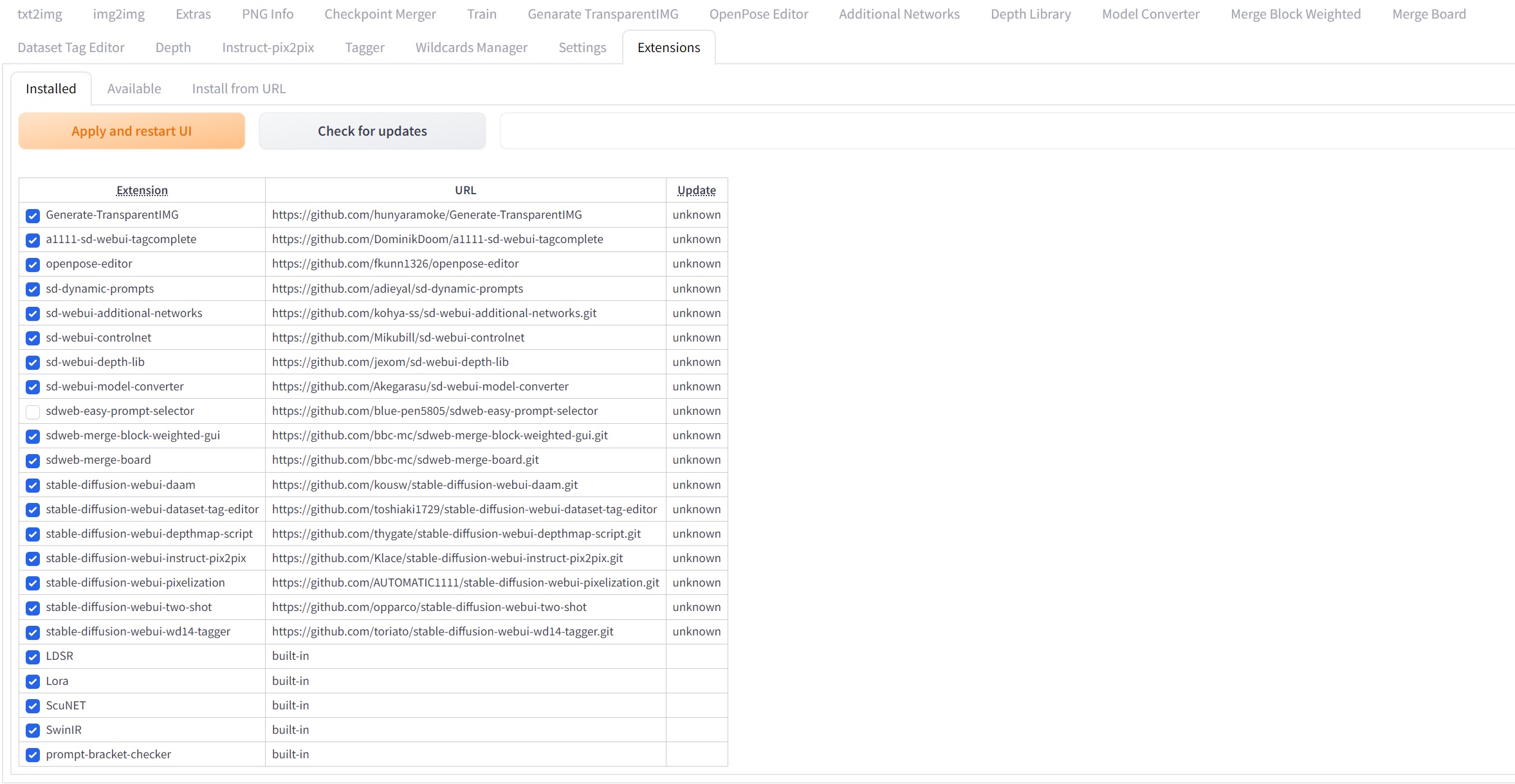Screen dimensions: 1515x784
Task: Disable stable-diffusion-webui-daam checkbox
Action: tap(33, 486)
